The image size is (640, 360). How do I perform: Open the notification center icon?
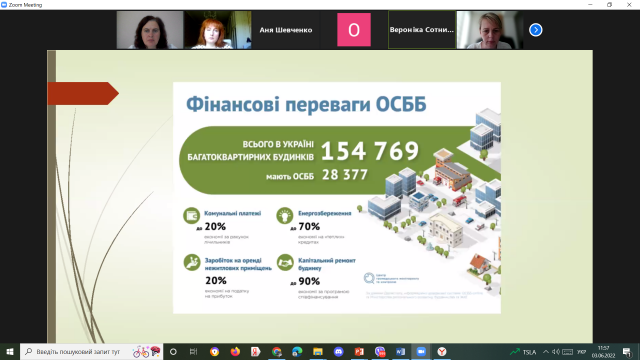tap(627, 352)
